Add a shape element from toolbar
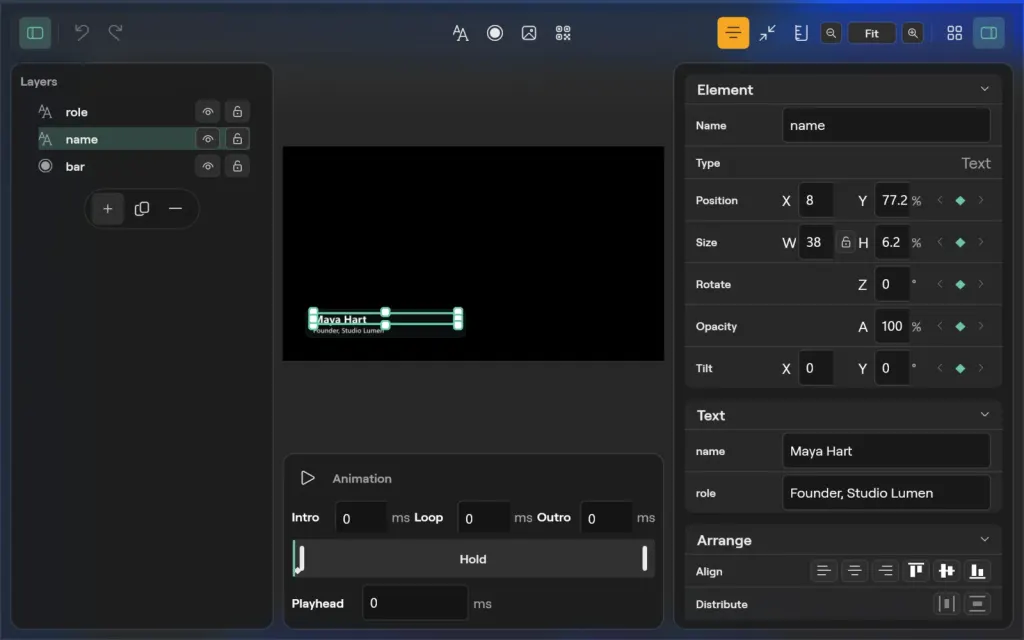The width and height of the screenshot is (1024, 640). 495,33
